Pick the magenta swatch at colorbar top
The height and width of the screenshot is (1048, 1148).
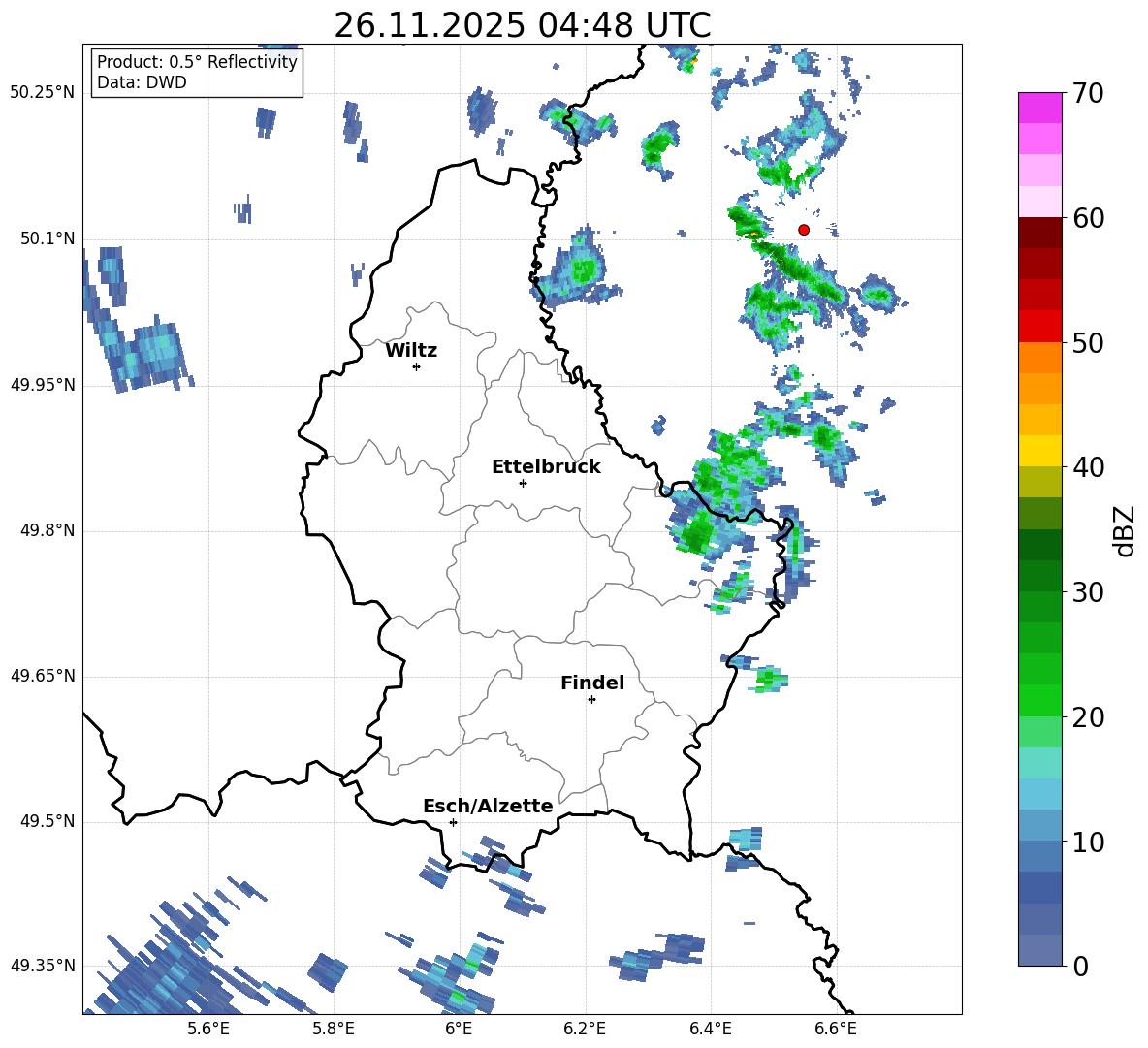point(1039,108)
